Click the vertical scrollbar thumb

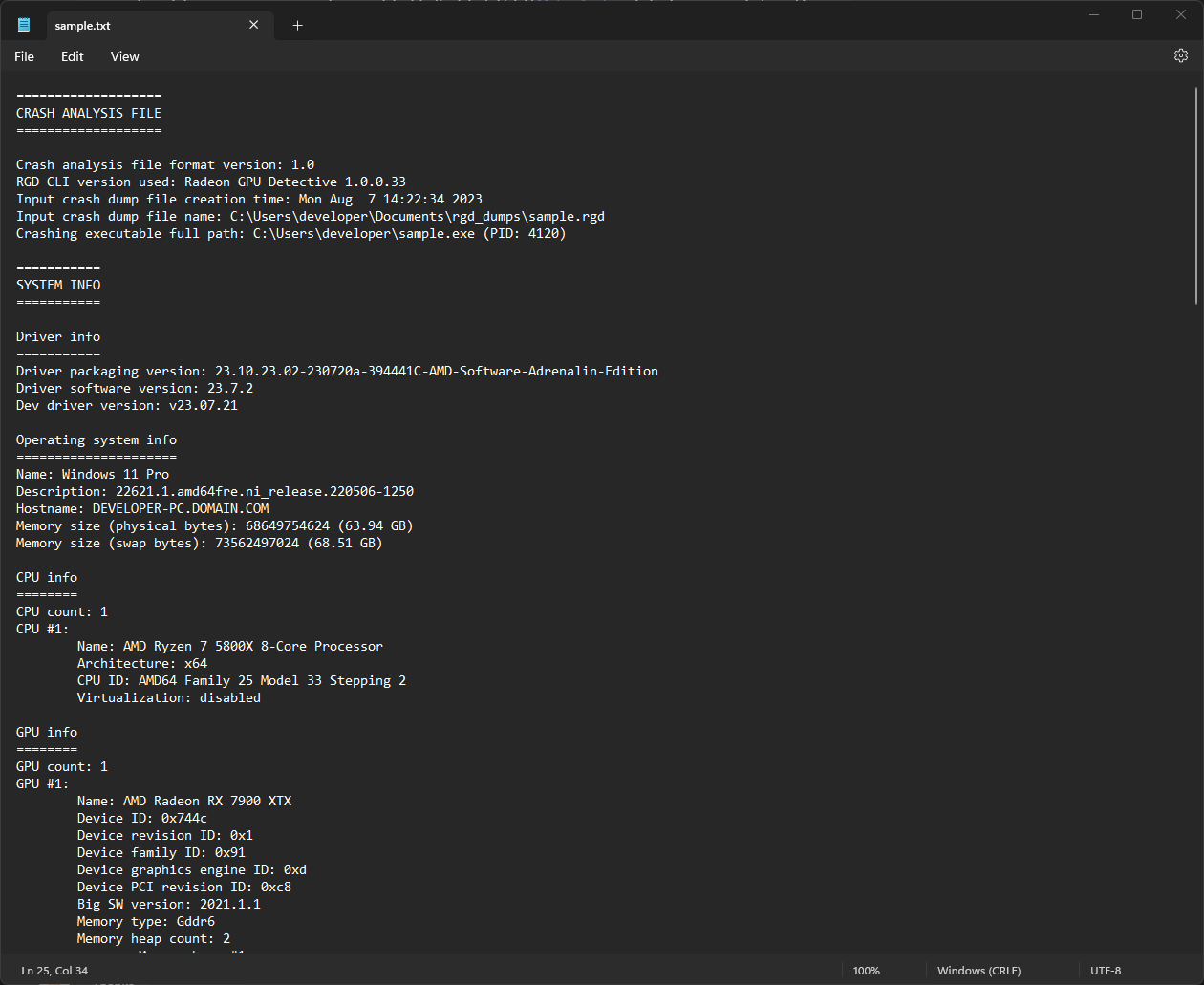pos(1195,196)
